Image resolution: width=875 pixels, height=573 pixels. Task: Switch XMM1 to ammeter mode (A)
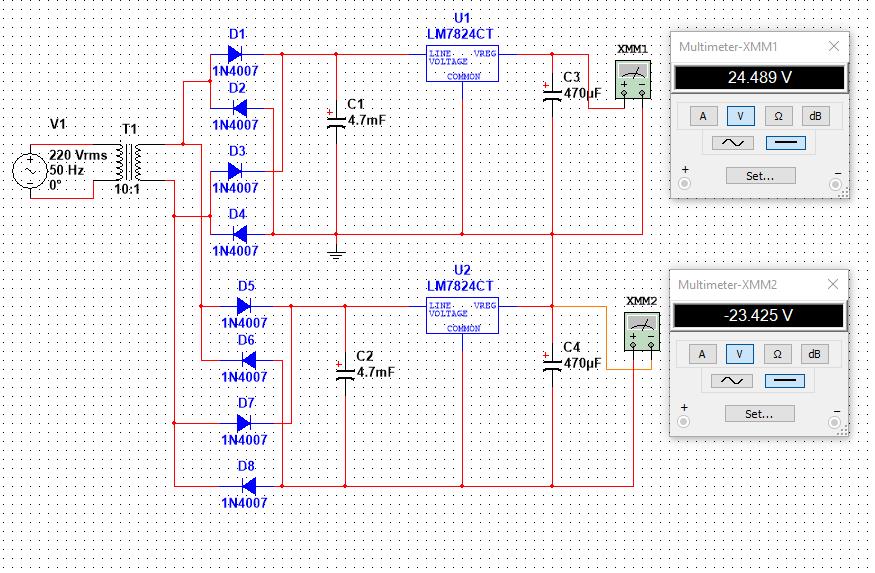coord(703,116)
